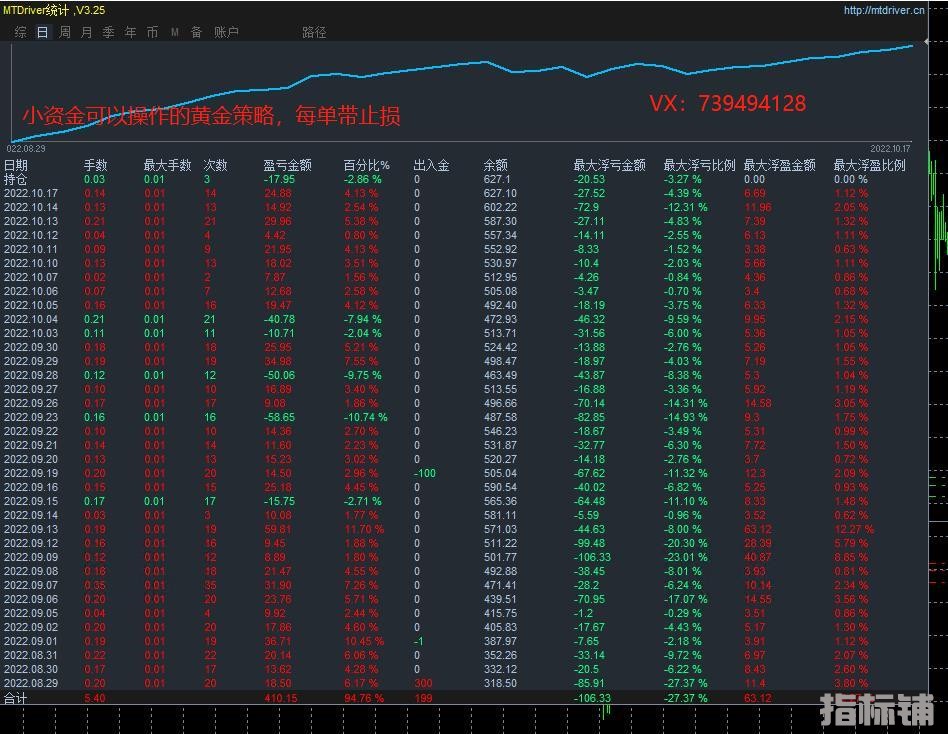Open the 季 quarterly tab
The width and height of the screenshot is (948, 734).
click(x=108, y=32)
